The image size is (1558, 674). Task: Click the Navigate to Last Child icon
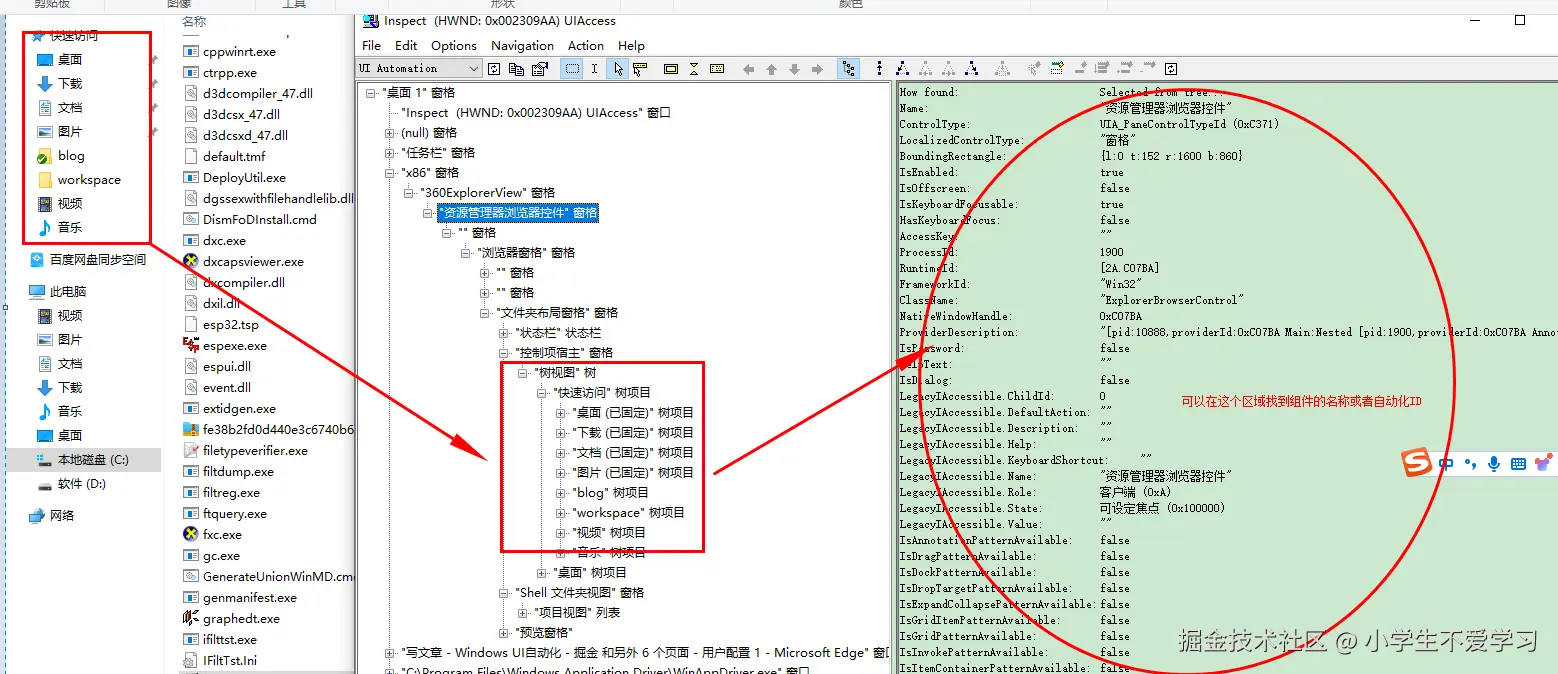(x=971, y=69)
